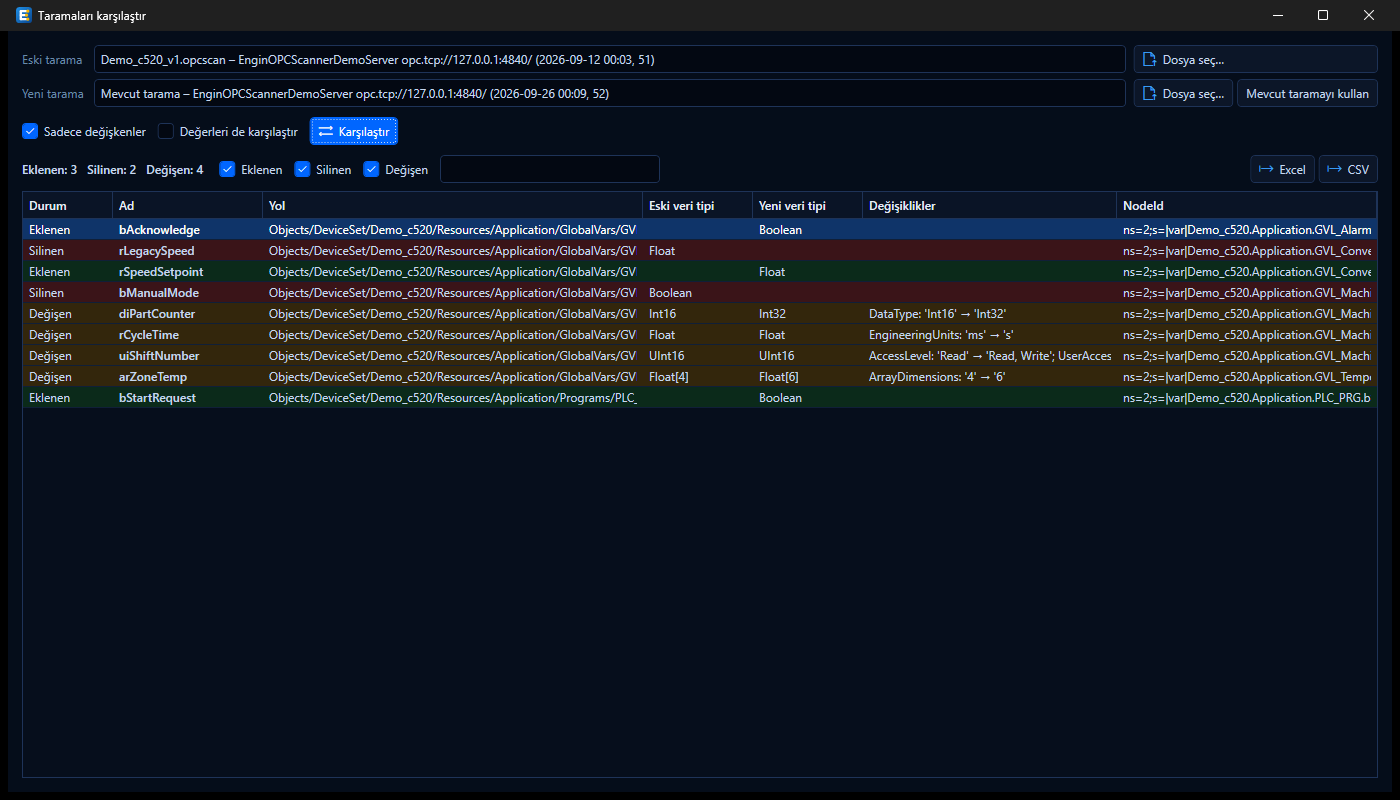Select the bManualMode row

pyautogui.click(x=700, y=293)
